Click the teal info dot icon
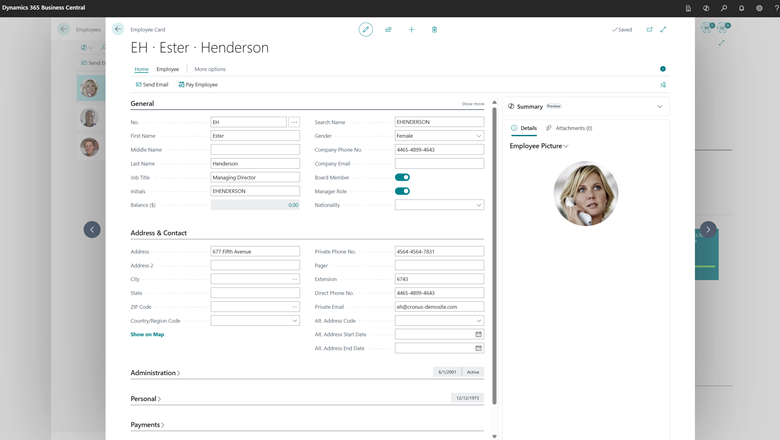Image resolution: width=780 pixels, height=440 pixels. point(663,69)
